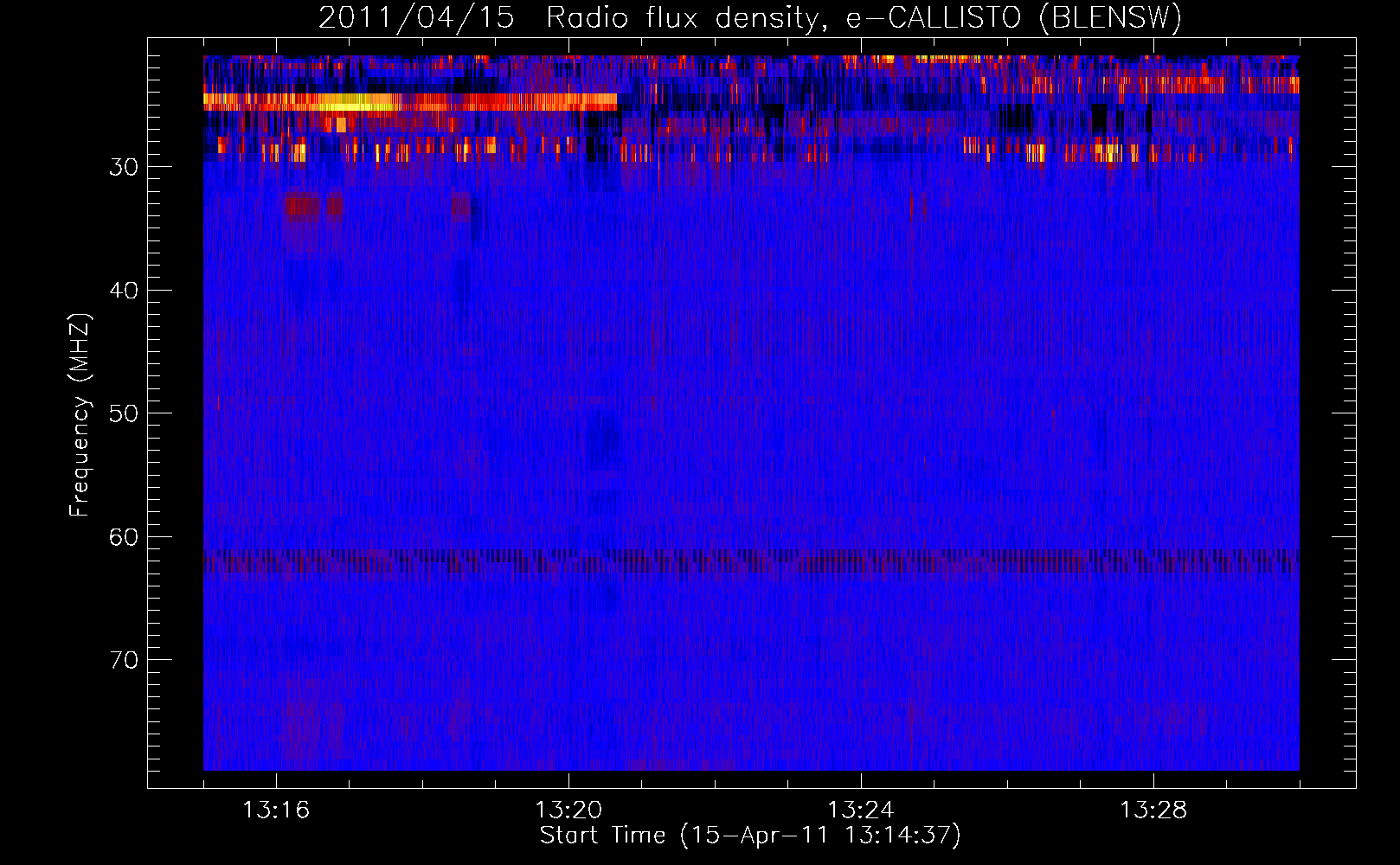This screenshot has height=865, width=1400.
Task: Click the 70 MHz frequency tick label
Action: pyautogui.click(x=124, y=660)
